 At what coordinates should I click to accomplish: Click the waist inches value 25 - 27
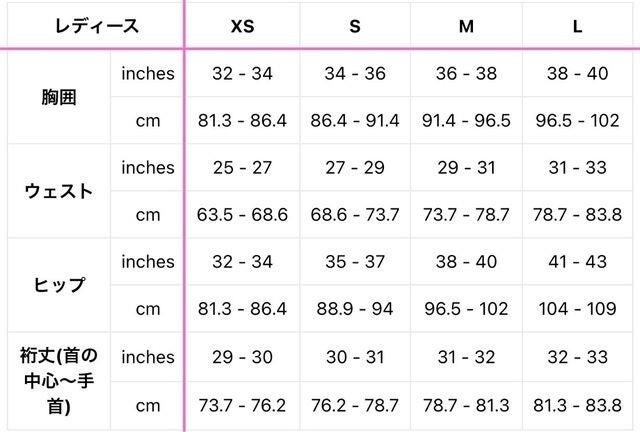[x=242, y=167]
